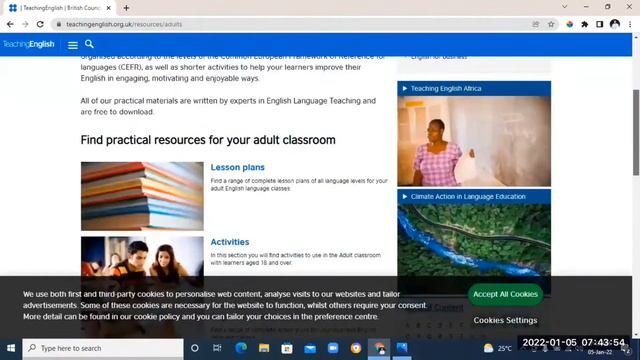Image resolution: width=640 pixels, height=360 pixels.
Task: Open Cookies Settings
Action: 505,320
